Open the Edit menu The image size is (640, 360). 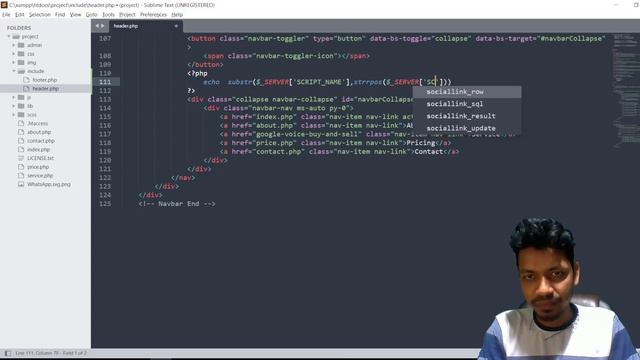click(20, 14)
